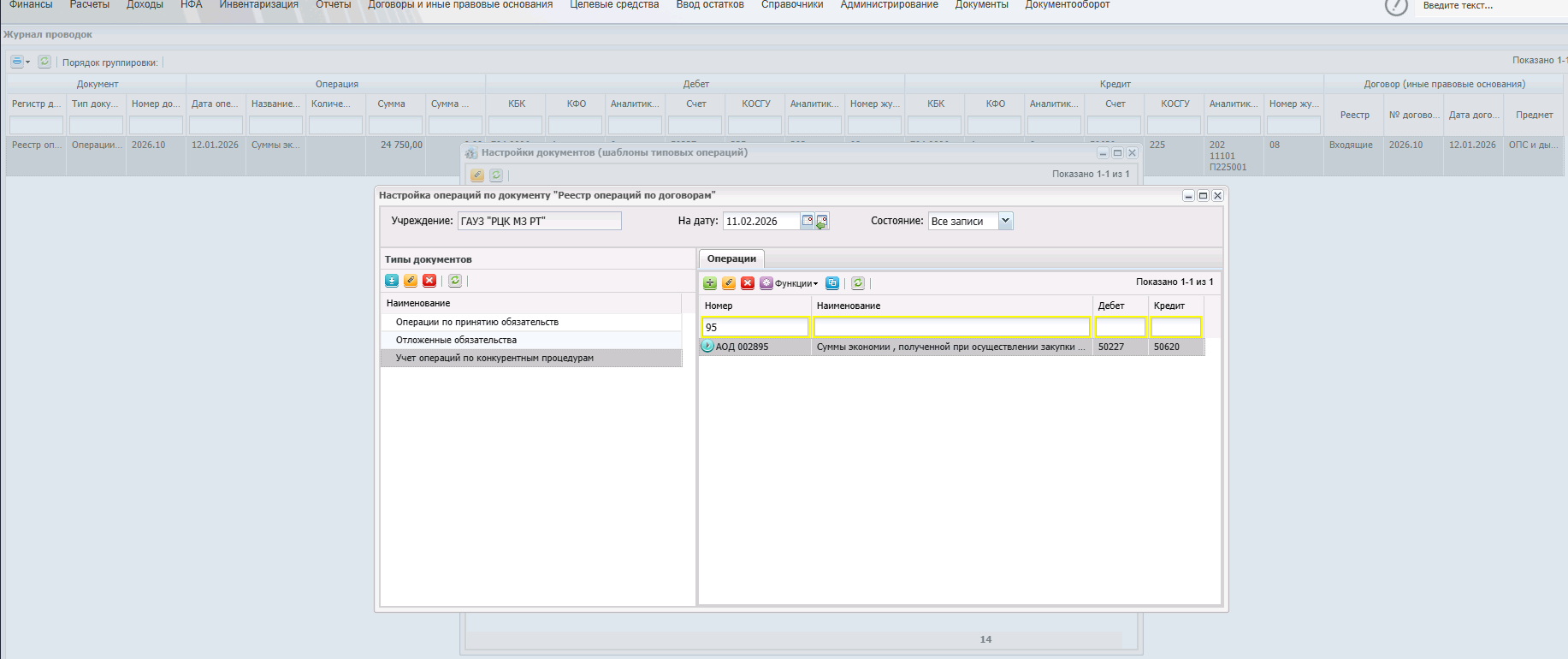Viewport: 1568px width, 659px height.
Task: Click the Номер filter field containing 95
Action: (755, 327)
